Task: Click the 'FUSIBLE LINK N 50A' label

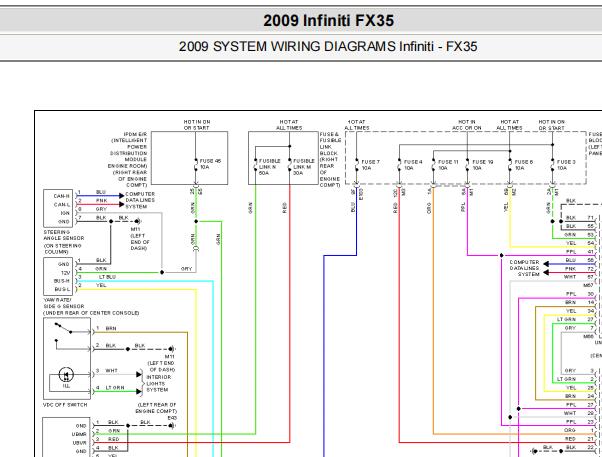Action: click(270, 167)
